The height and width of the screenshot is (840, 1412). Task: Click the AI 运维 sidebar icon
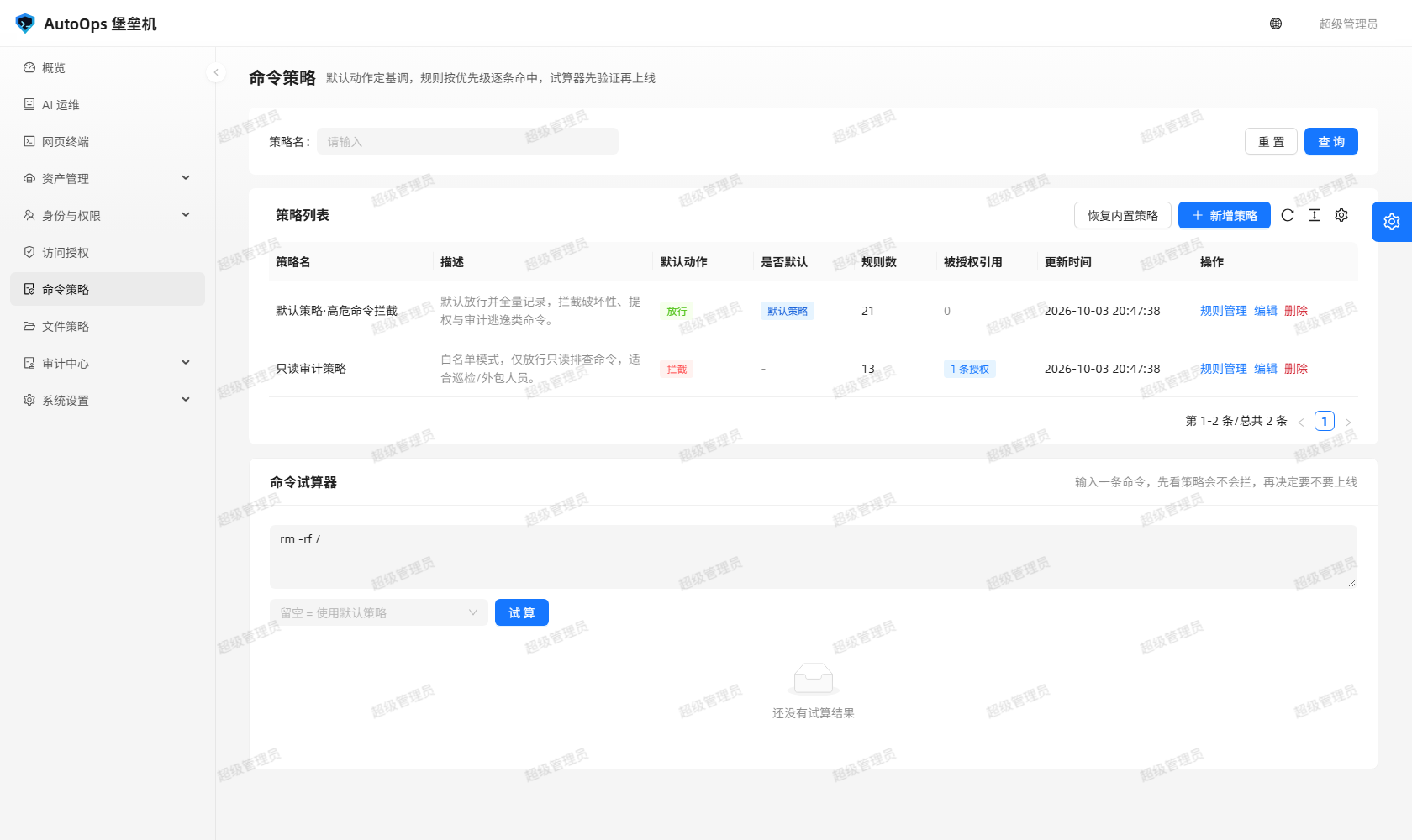[x=29, y=104]
